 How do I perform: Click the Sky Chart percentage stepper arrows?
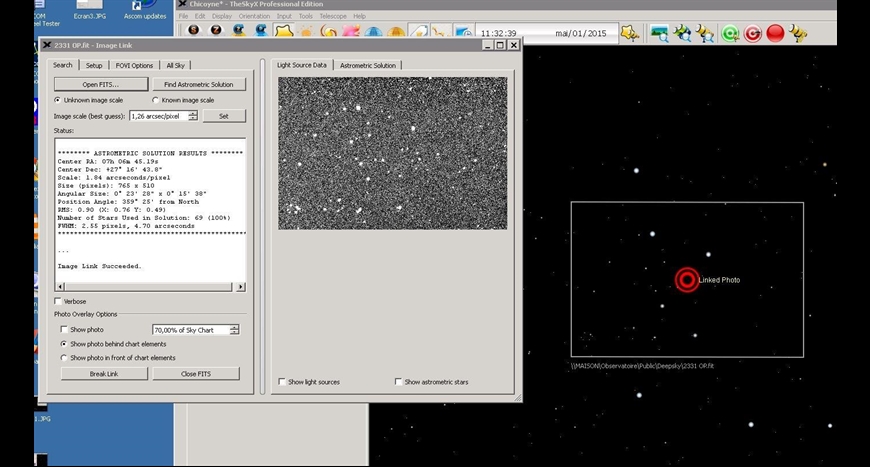coord(235,329)
